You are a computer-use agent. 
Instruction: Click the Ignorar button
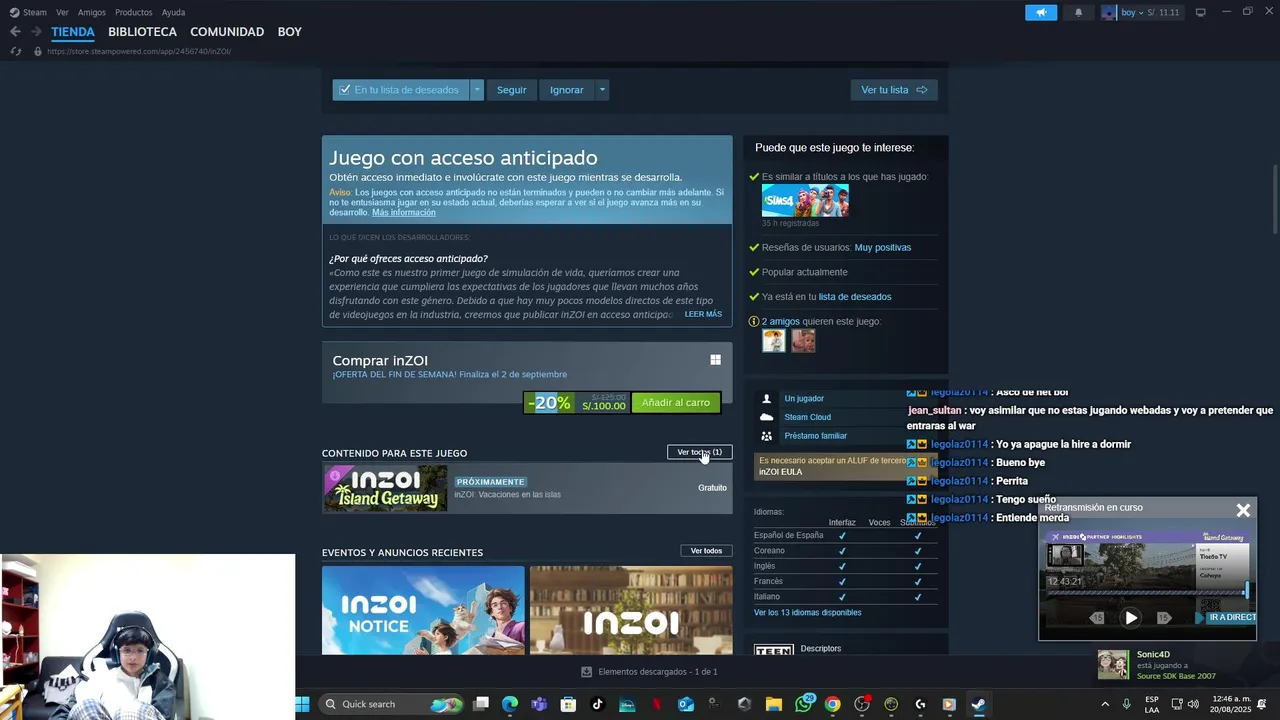coord(566,90)
